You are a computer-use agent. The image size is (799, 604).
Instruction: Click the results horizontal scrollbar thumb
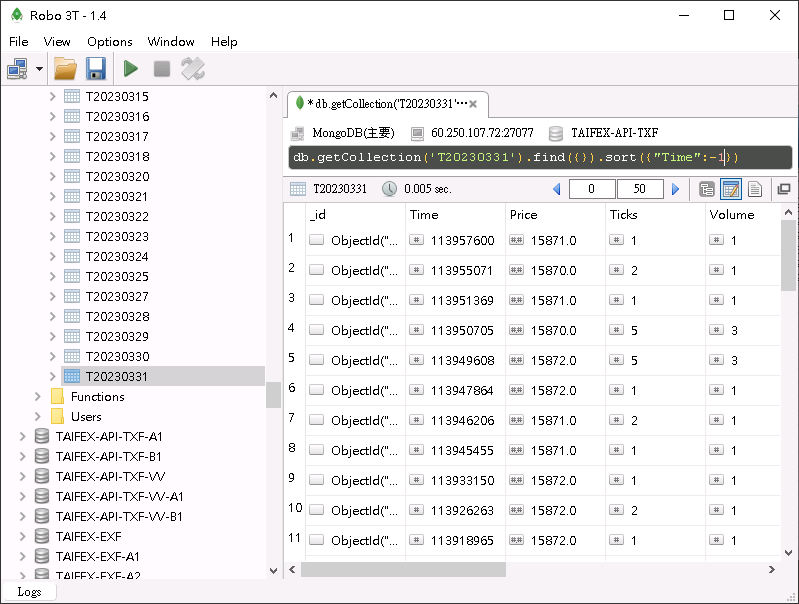pos(403,569)
